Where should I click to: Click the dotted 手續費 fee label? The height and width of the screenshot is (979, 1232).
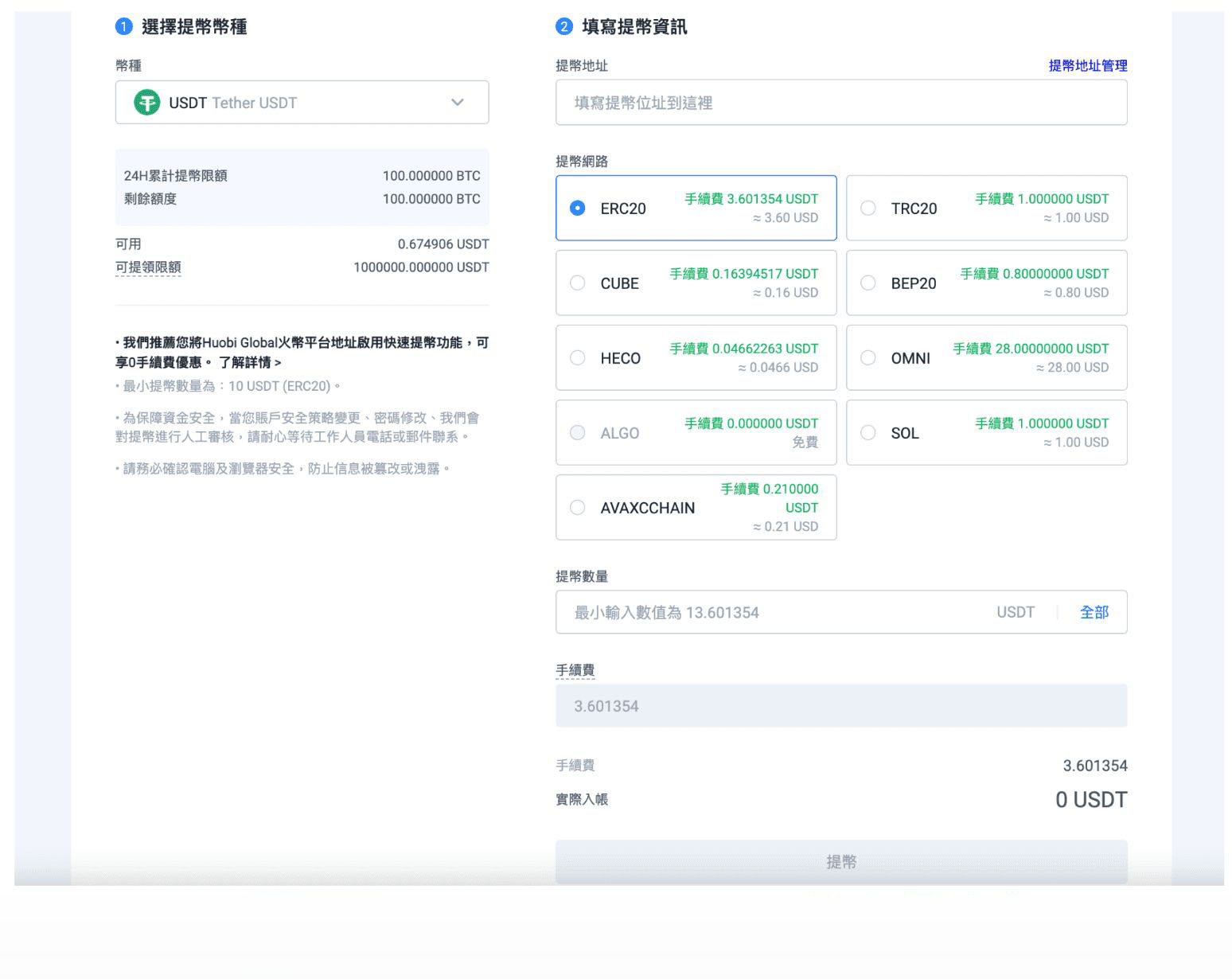[x=575, y=670]
